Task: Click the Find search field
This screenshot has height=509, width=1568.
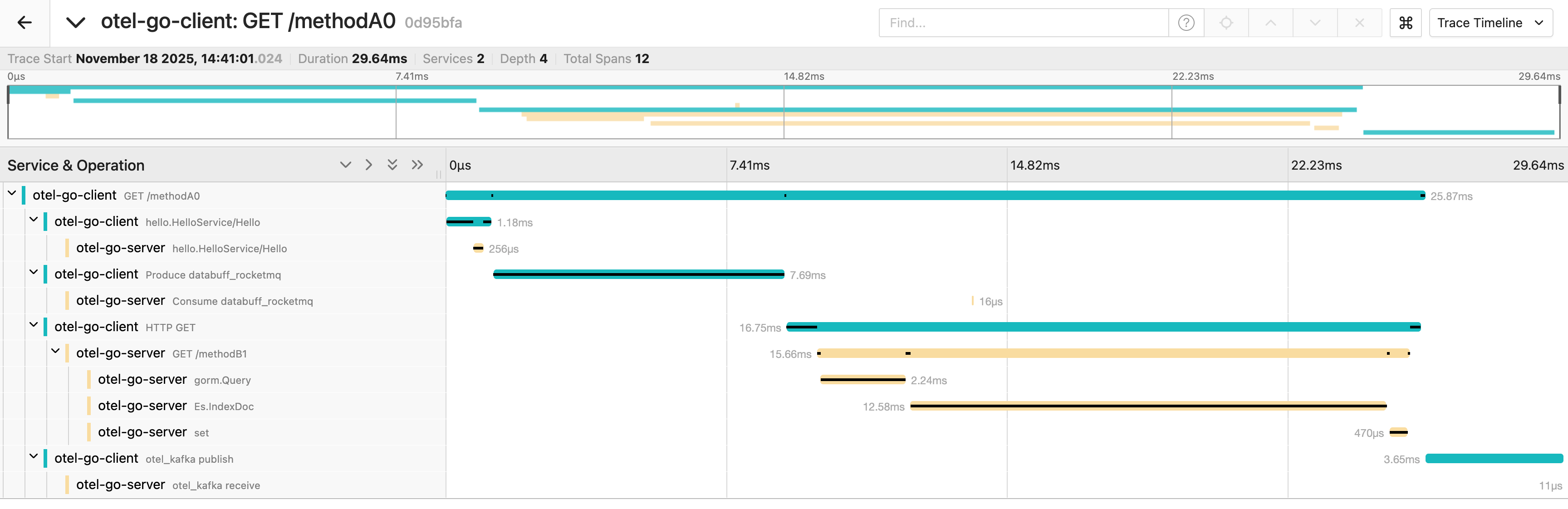Action: tap(1023, 23)
